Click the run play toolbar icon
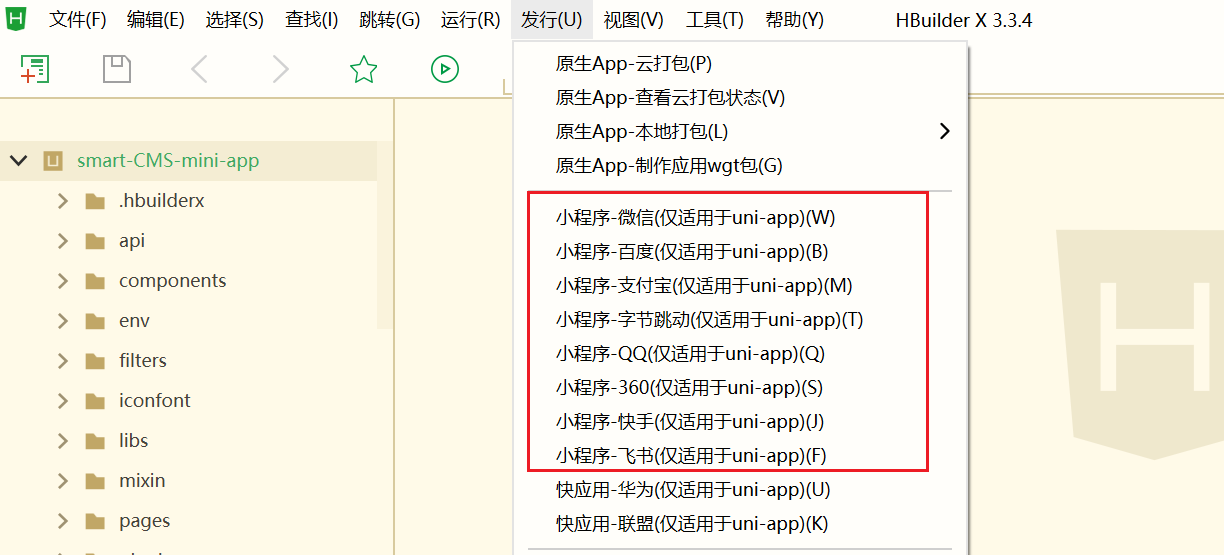 tap(445, 69)
